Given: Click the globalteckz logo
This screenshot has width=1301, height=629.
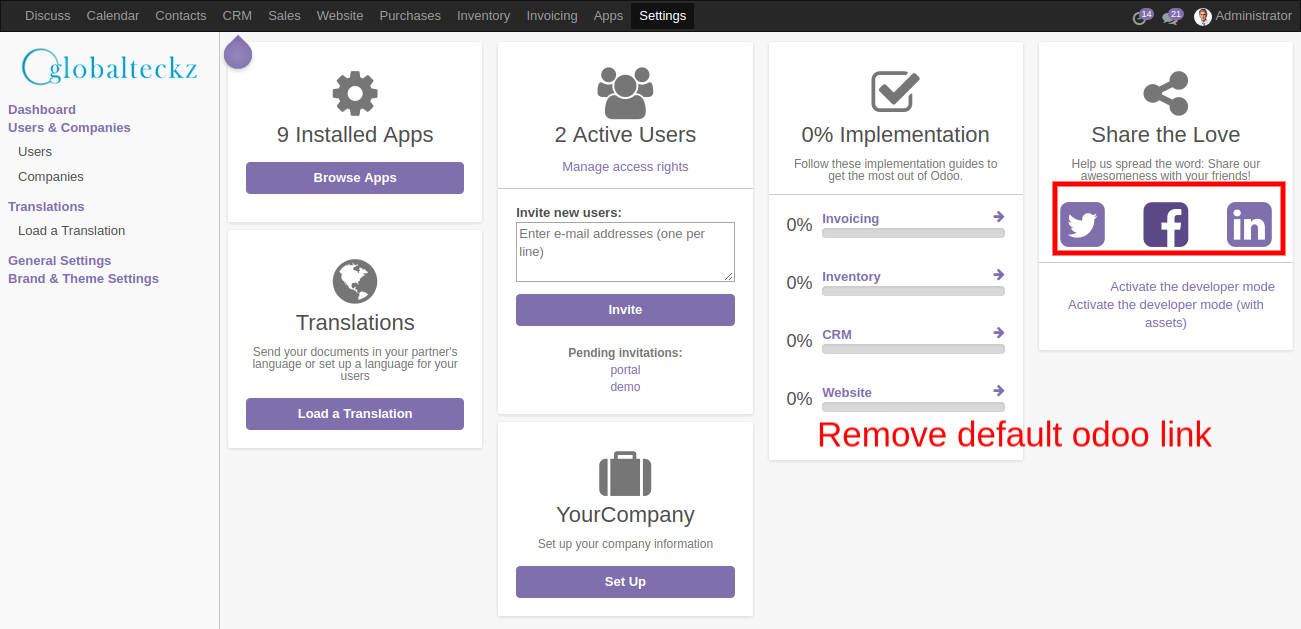Looking at the screenshot, I should tap(110, 67).
